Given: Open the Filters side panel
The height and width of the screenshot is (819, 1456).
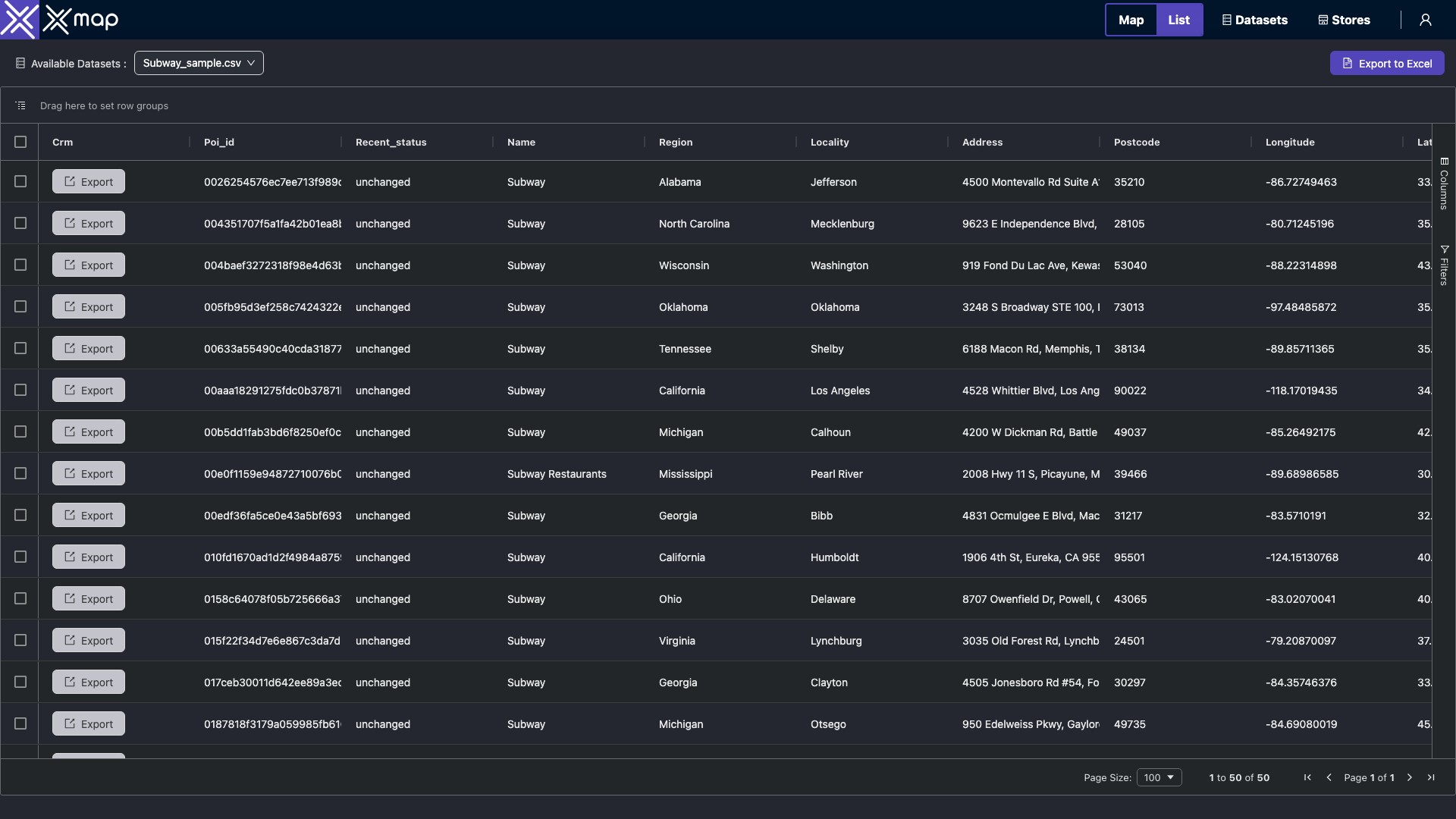Looking at the screenshot, I should pos(1444,265).
